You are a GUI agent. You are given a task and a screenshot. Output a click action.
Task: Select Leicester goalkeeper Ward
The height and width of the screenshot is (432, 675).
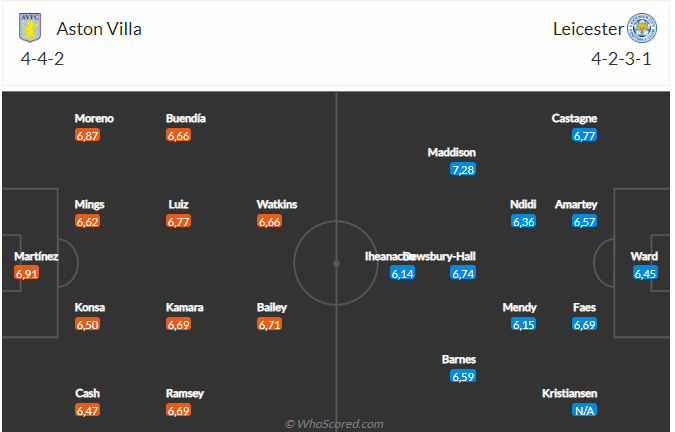(645, 255)
